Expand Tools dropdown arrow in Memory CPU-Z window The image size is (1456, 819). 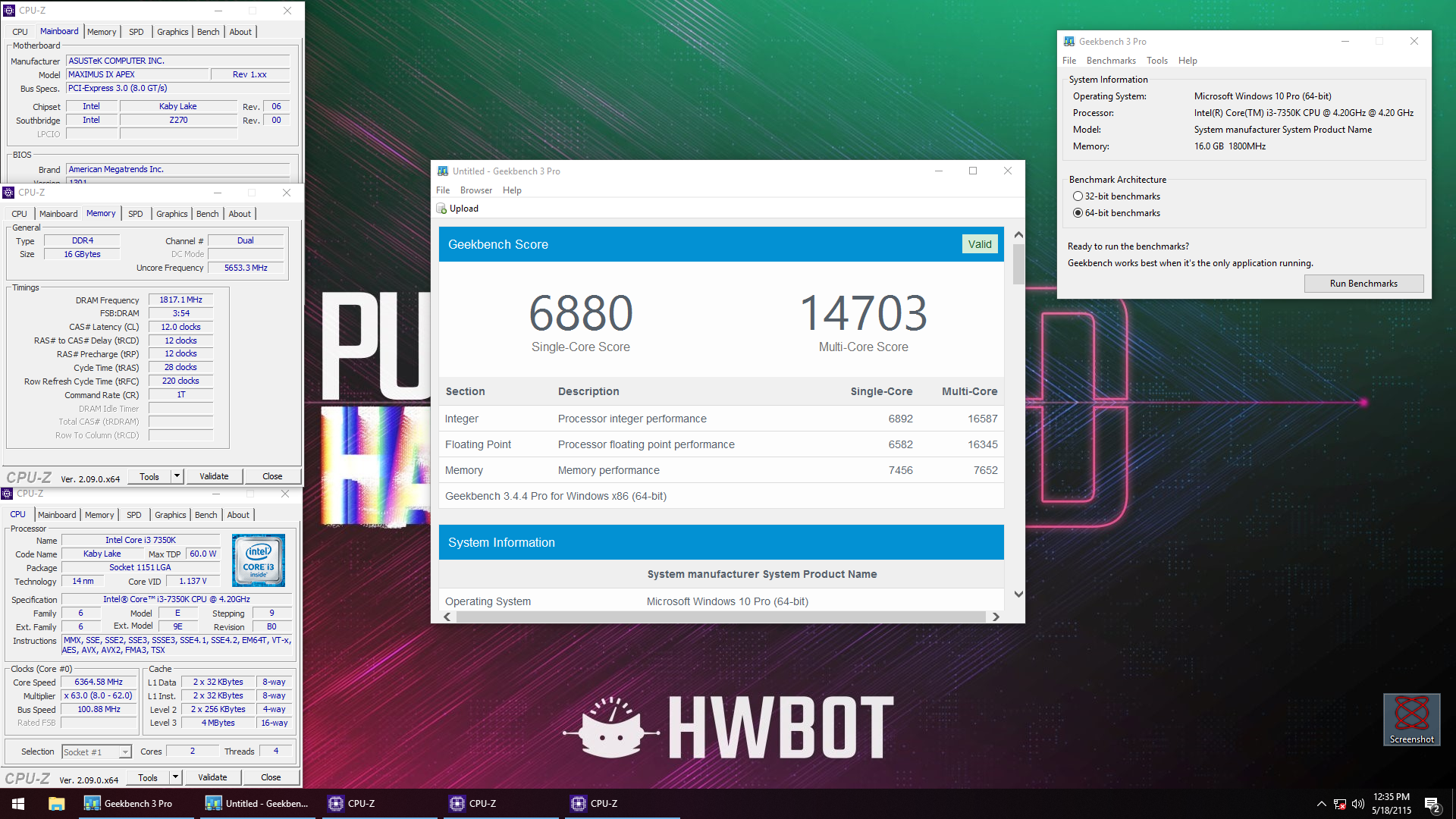tap(177, 476)
